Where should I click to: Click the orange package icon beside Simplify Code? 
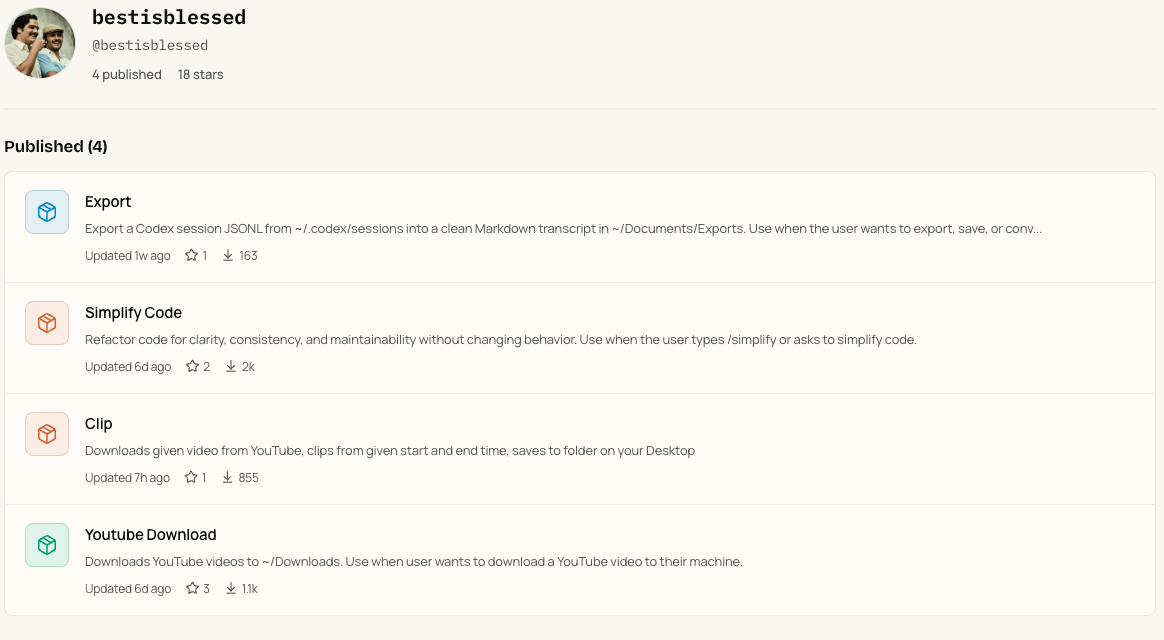[47, 323]
